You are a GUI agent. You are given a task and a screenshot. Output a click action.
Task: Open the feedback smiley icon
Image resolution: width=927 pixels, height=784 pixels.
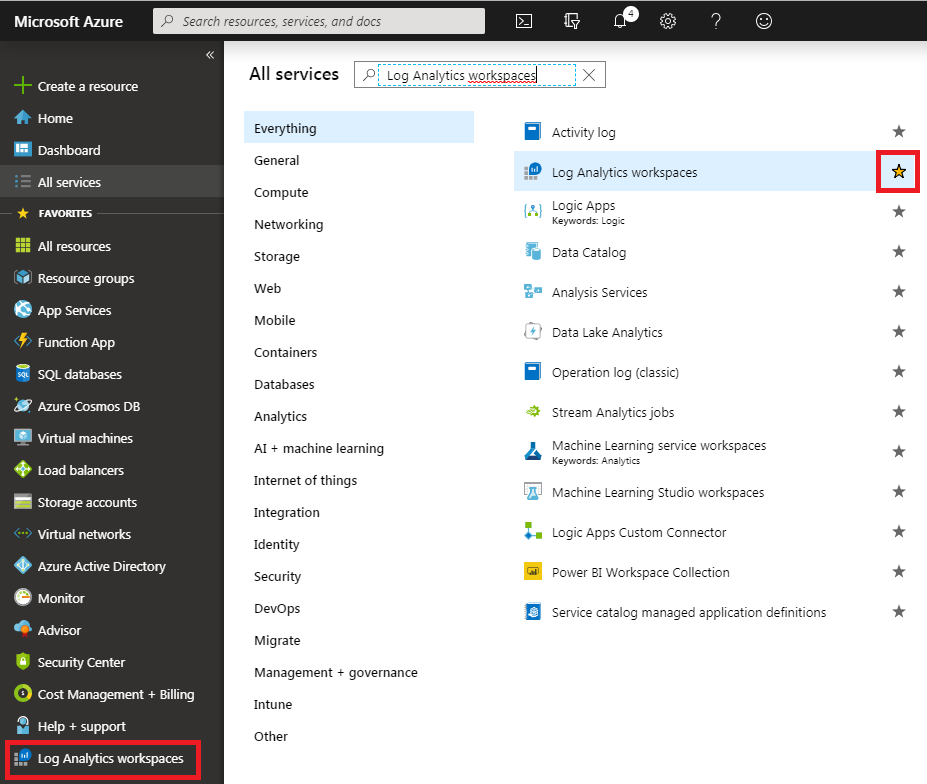pos(764,21)
